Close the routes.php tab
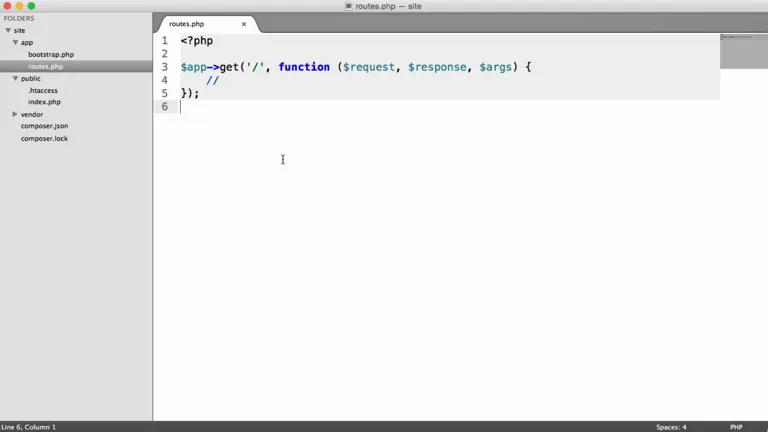This screenshot has height=432, width=768. pyautogui.click(x=244, y=24)
